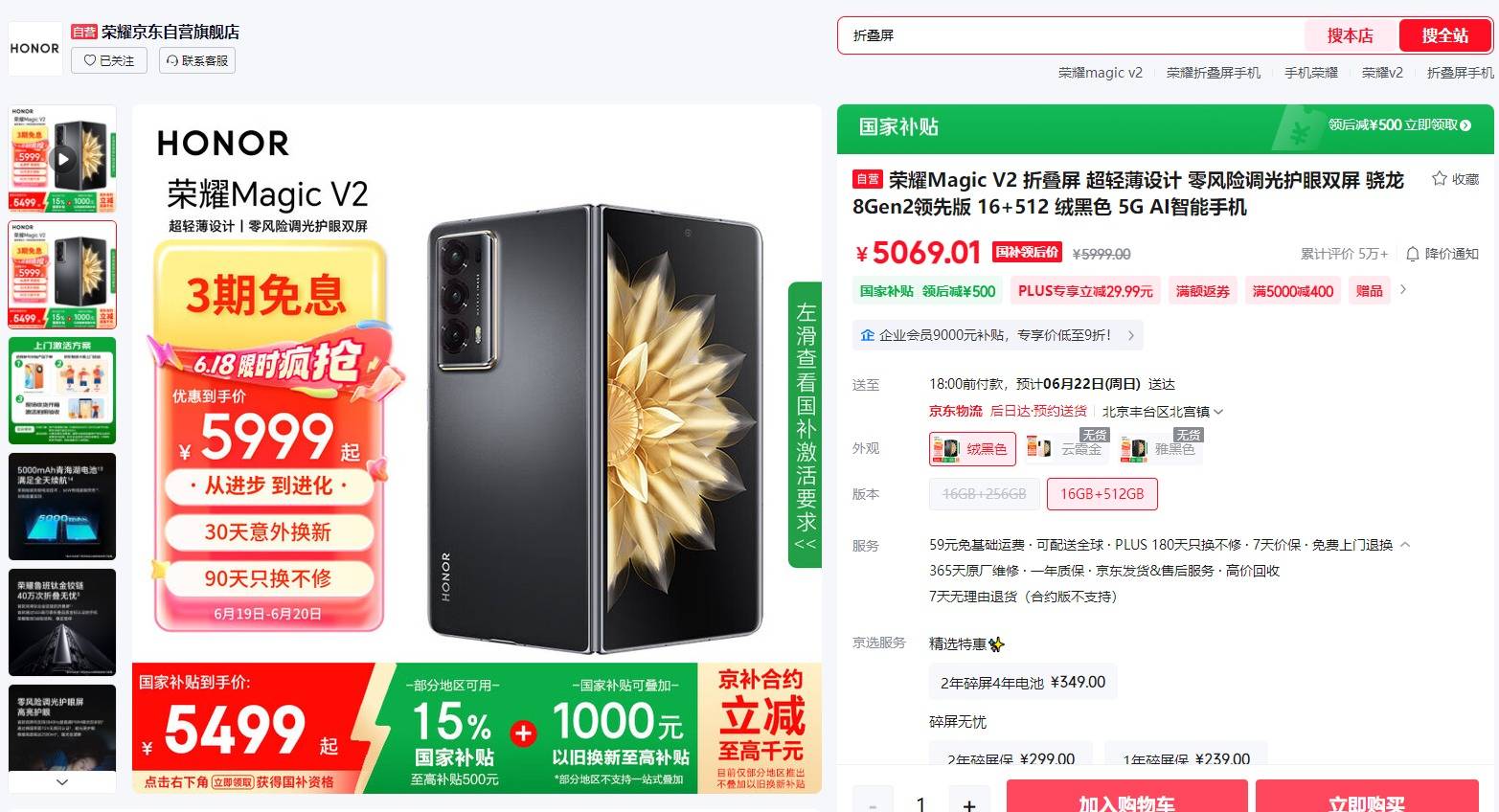Play the product video thumbnail
Image resolution: width=1499 pixels, height=812 pixels.
(x=62, y=159)
